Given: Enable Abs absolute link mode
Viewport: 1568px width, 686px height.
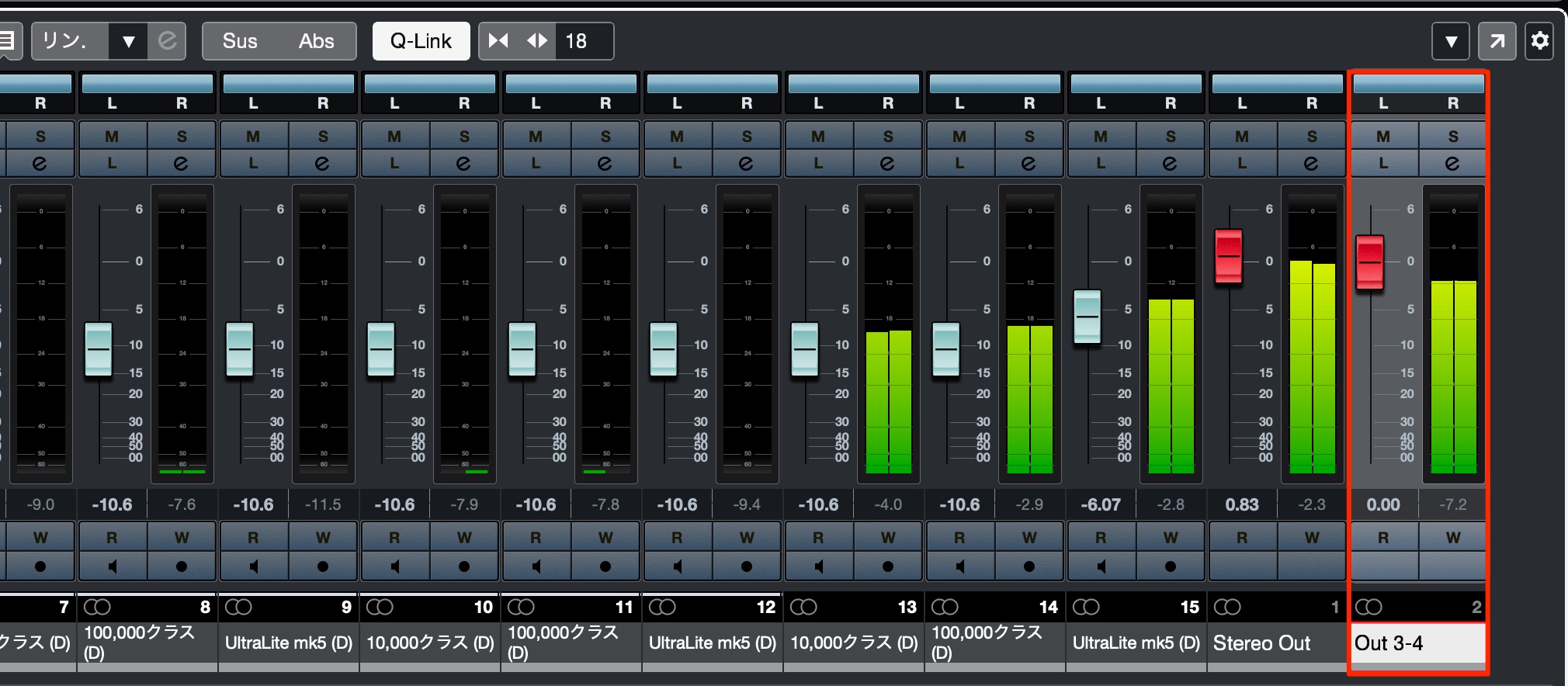Looking at the screenshot, I should 317,41.
